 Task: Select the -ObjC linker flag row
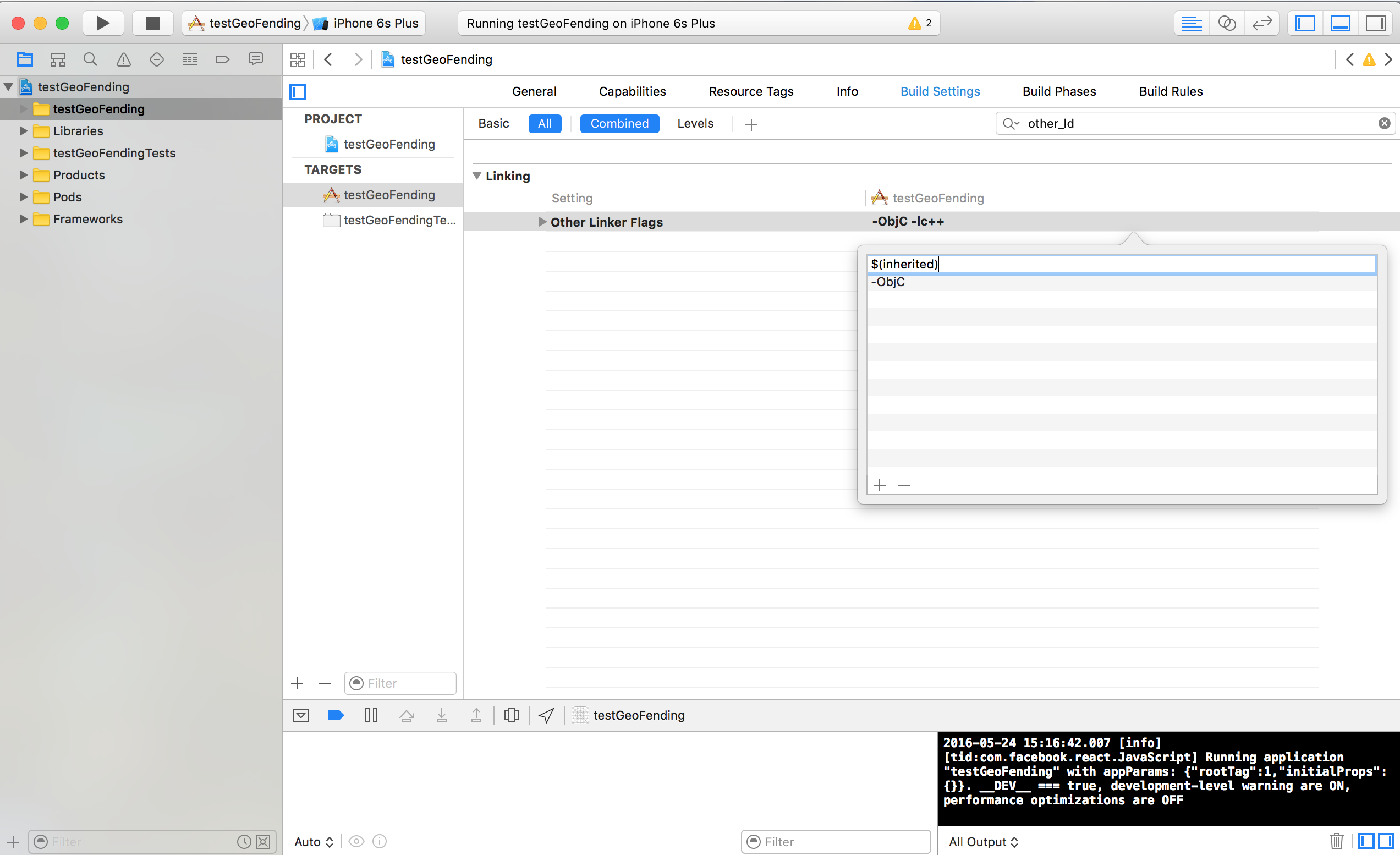click(x=888, y=282)
